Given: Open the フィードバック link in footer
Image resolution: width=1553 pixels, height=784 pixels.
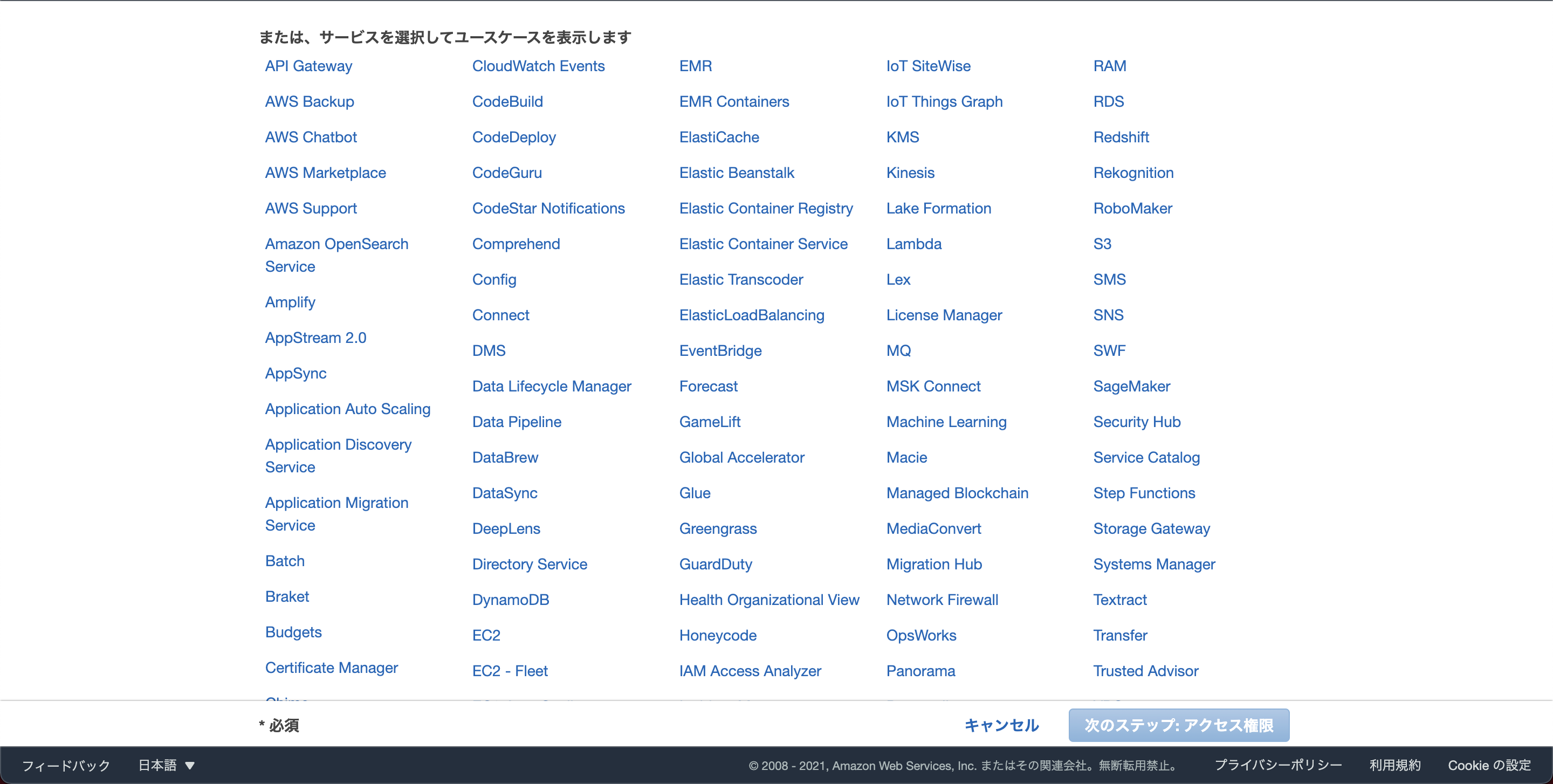Looking at the screenshot, I should [66, 765].
